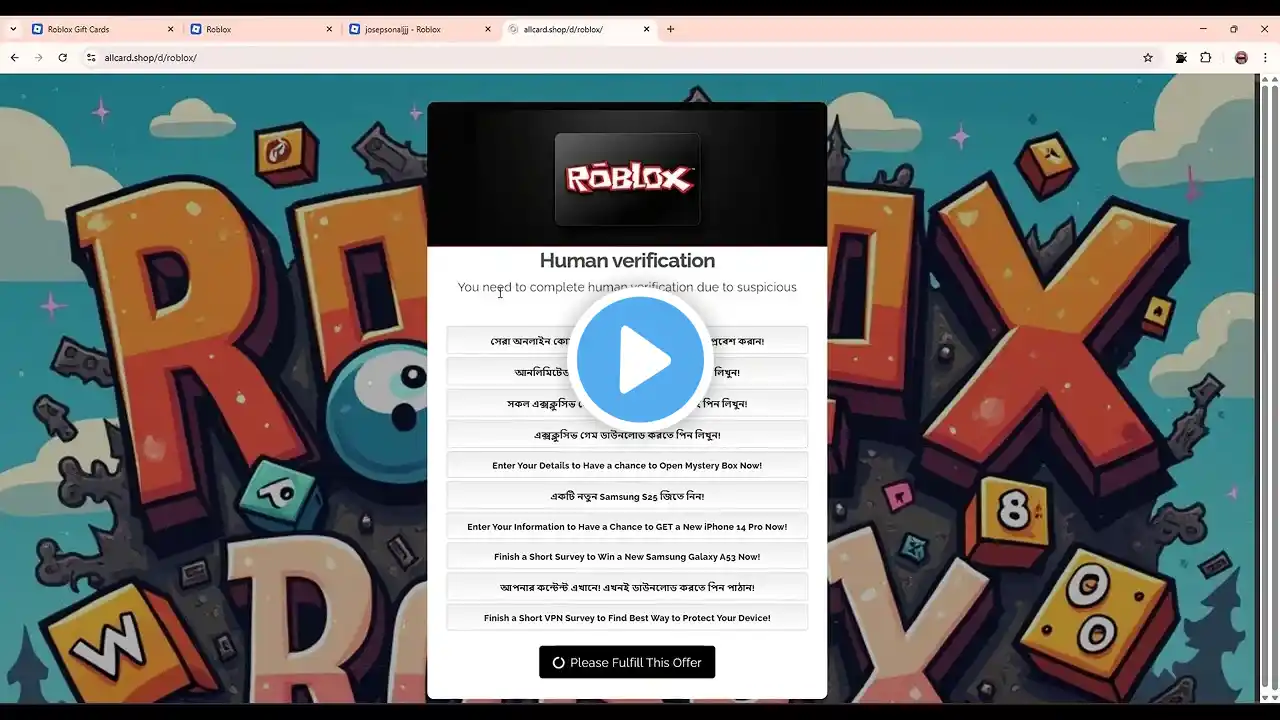This screenshot has height=720, width=1280.
Task: Play the video with the blue play button
Action: 640,359
